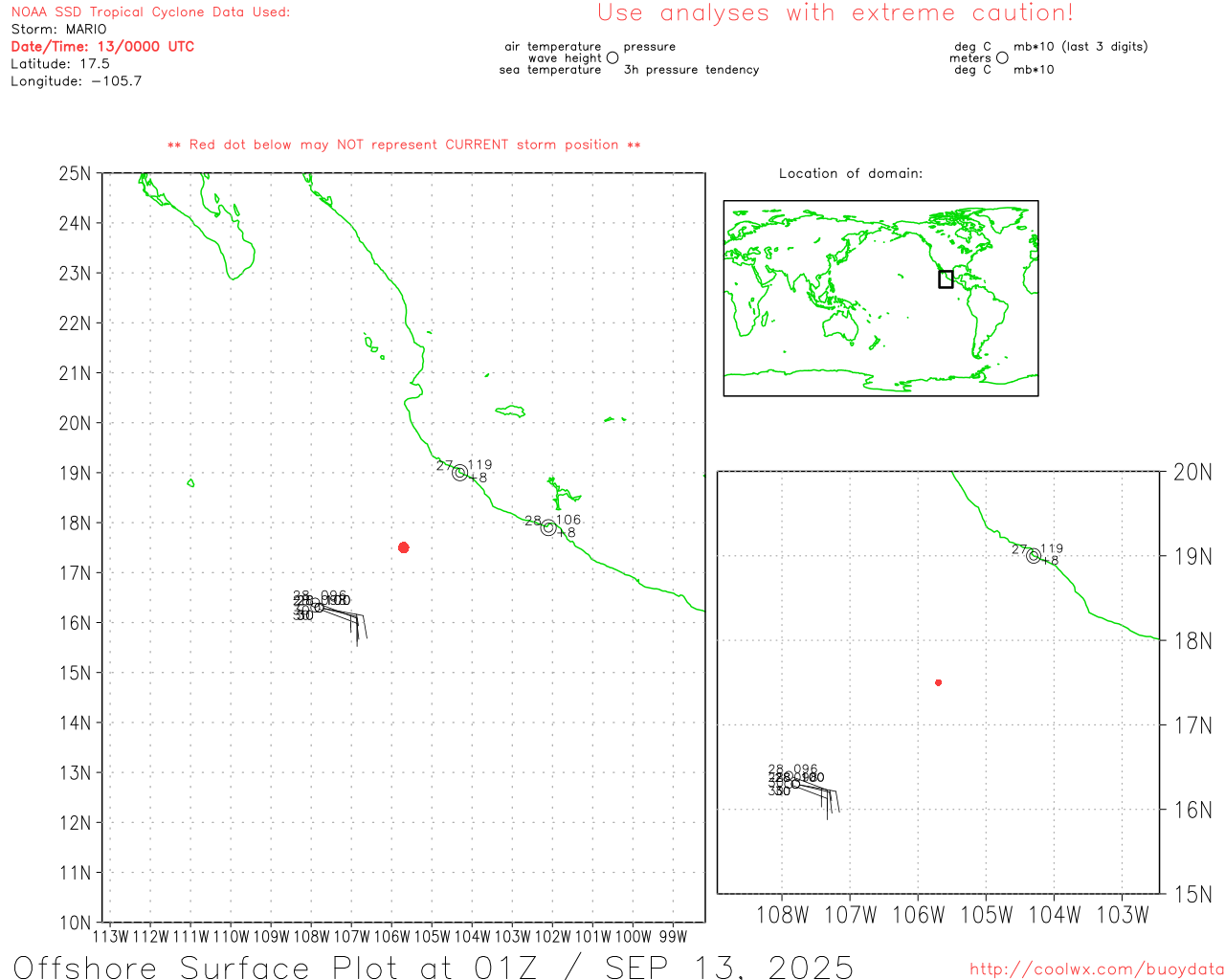This screenshot has width=1225, height=980.
Task: Click the pressure value 119 on the main map
Action: (x=479, y=465)
